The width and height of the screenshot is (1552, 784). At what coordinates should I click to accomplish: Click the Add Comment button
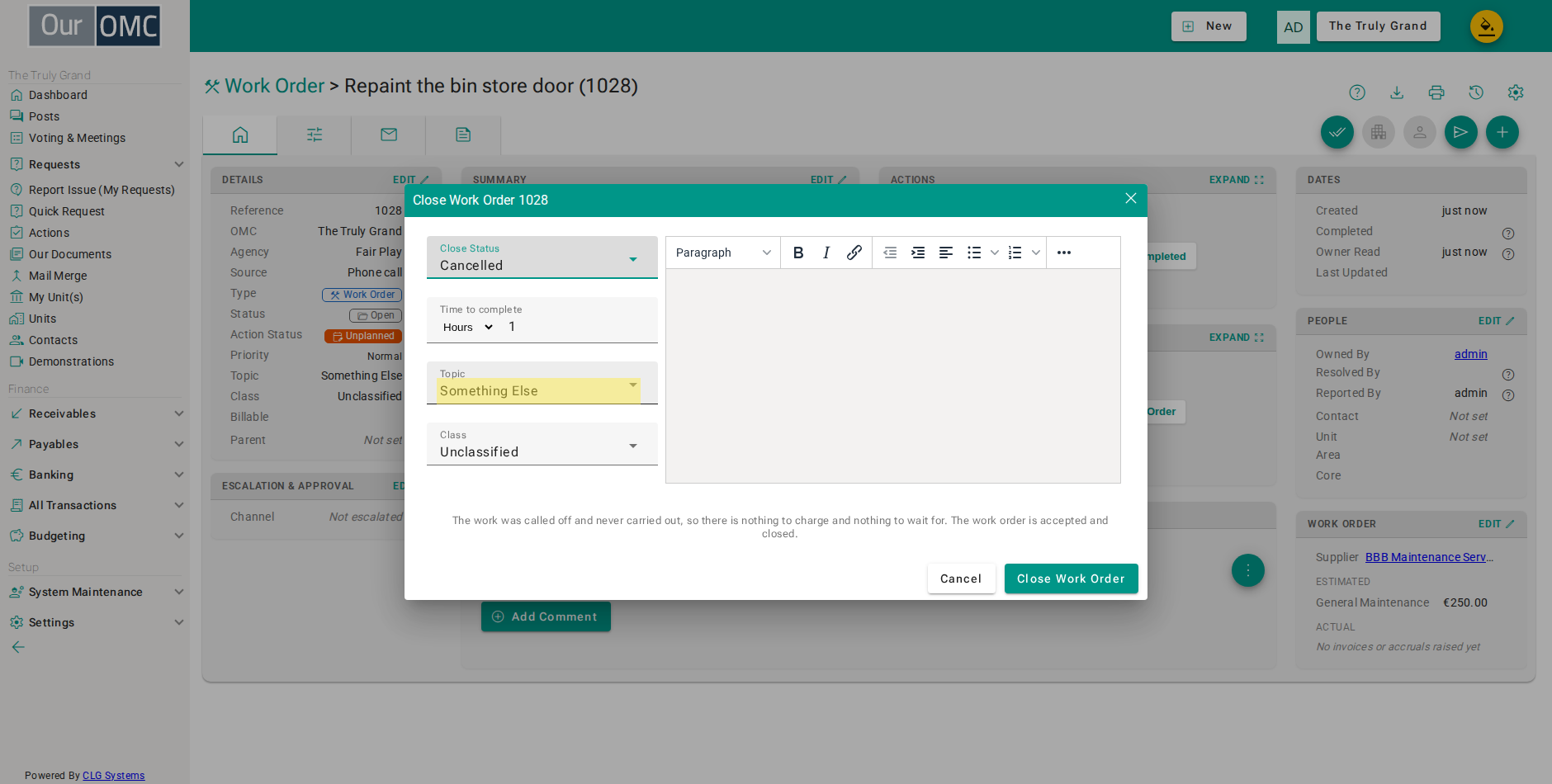[546, 616]
